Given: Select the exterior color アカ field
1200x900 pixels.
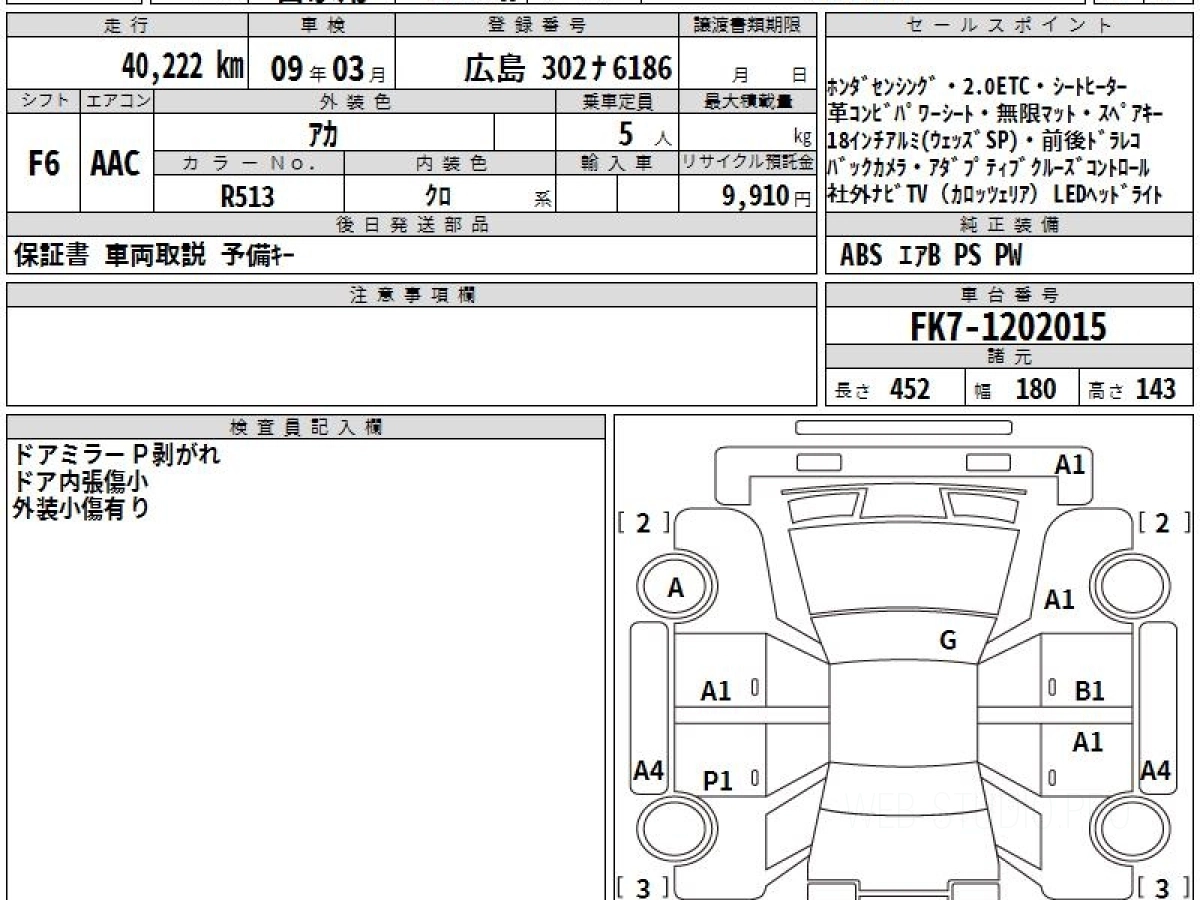Looking at the screenshot, I should (x=323, y=132).
